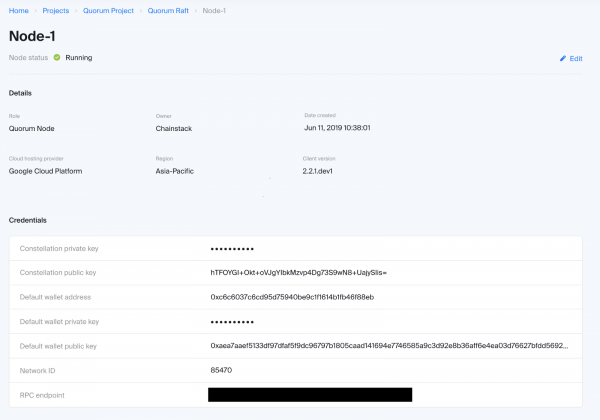Click the pencil icon beside Edit
Image resolution: width=600 pixels, height=420 pixels.
click(563, 59)
